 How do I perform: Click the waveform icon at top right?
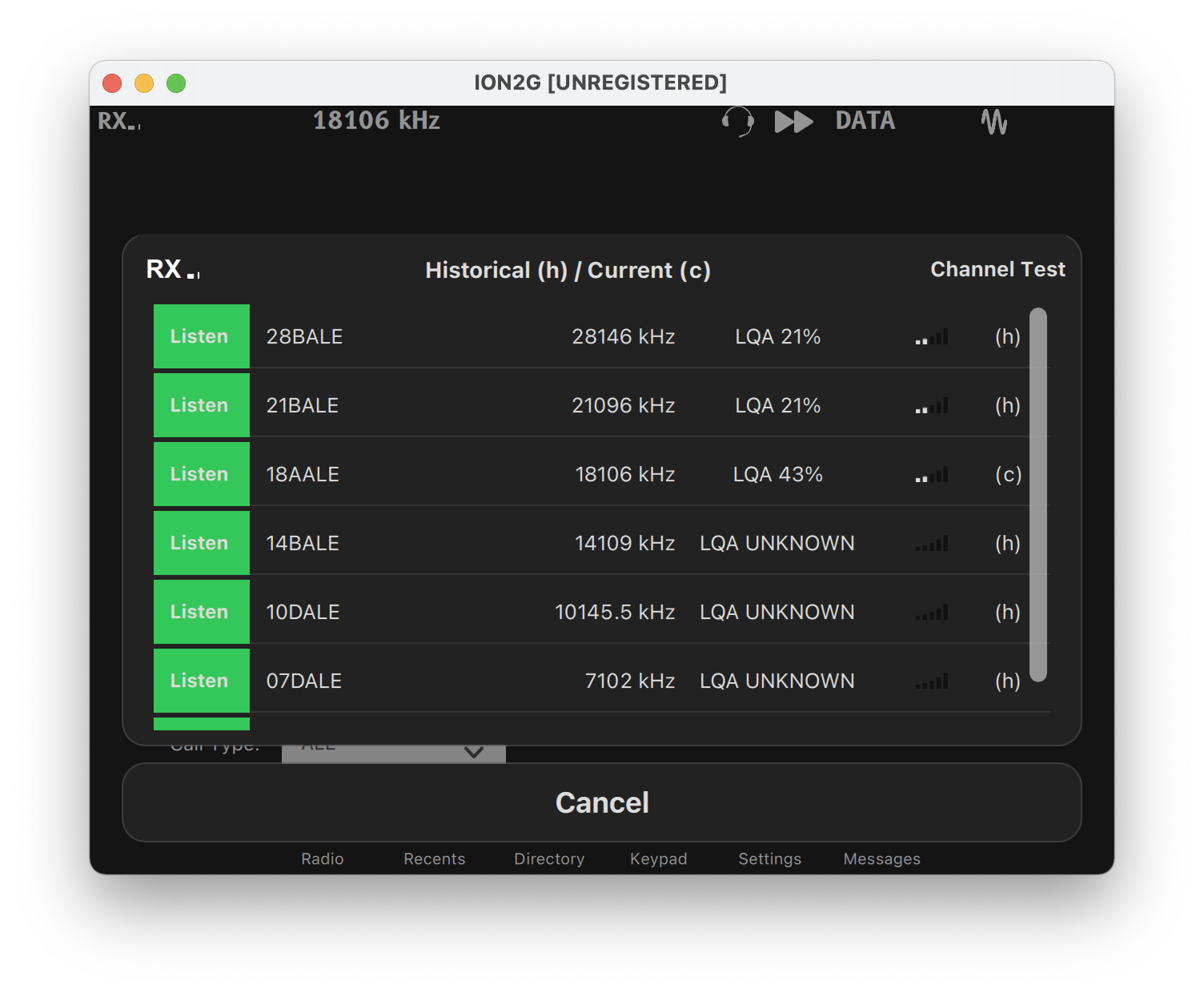pyautogui.click(x=994, y=122)
